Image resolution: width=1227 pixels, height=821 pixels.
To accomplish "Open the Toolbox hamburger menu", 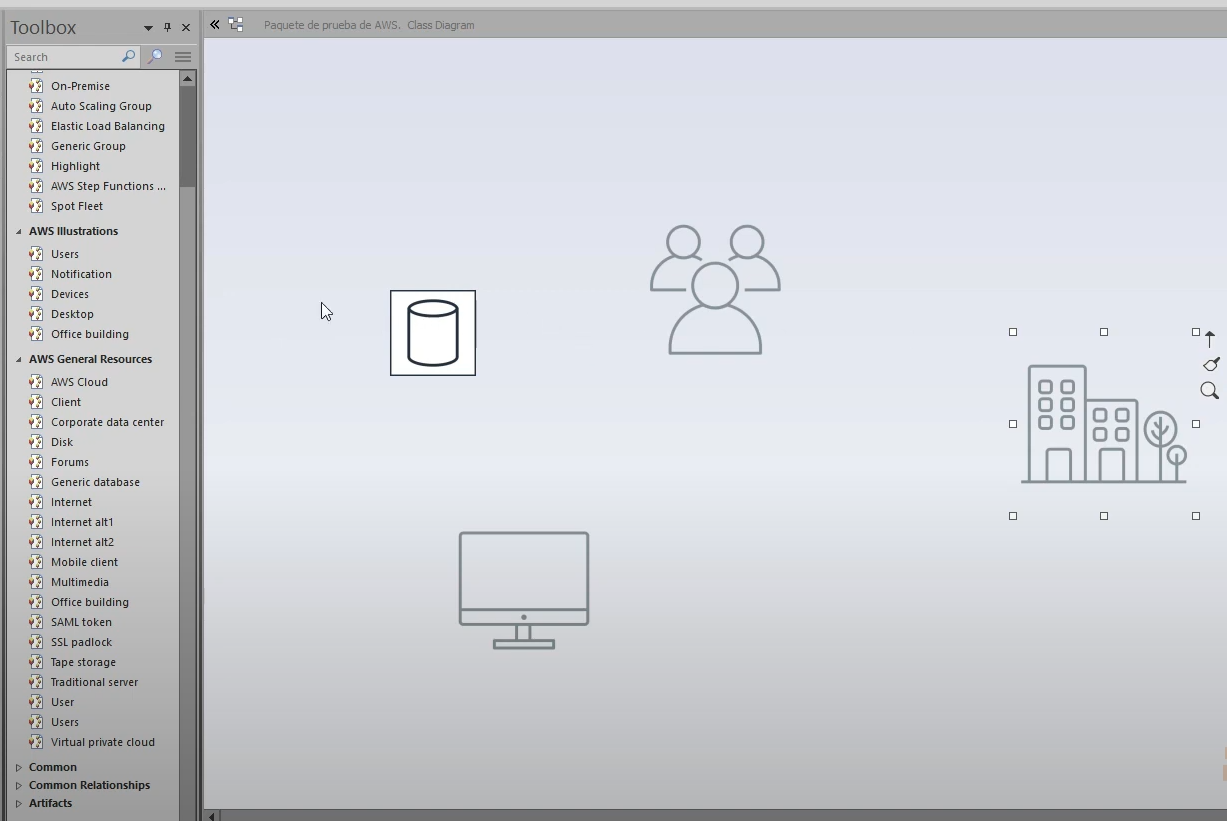I will (x=183, y=57).
